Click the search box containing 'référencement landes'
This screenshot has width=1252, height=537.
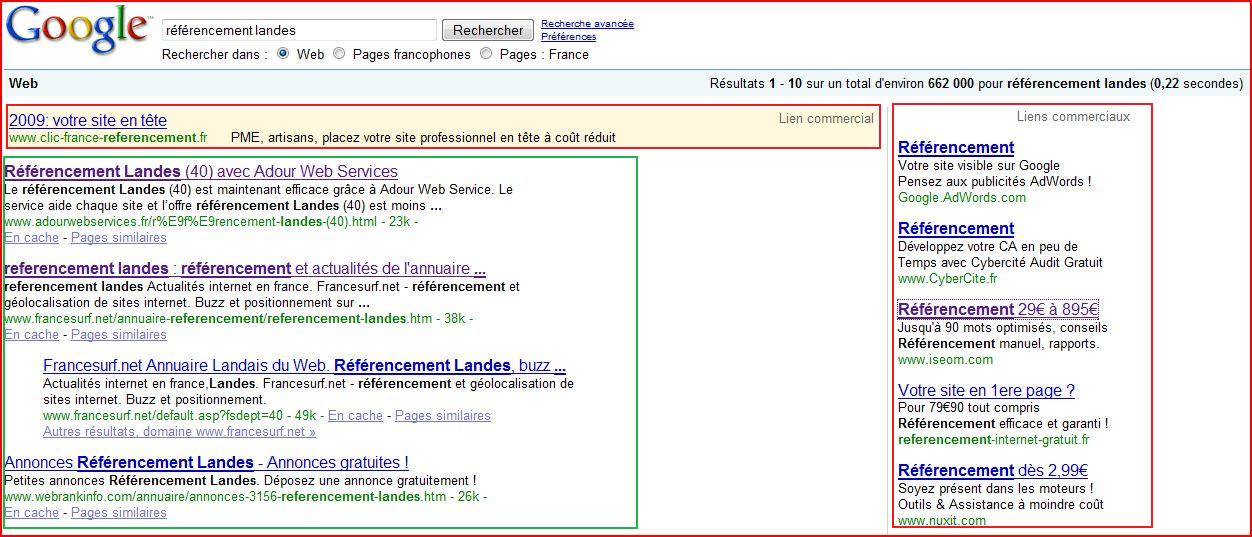pos(298,31)
